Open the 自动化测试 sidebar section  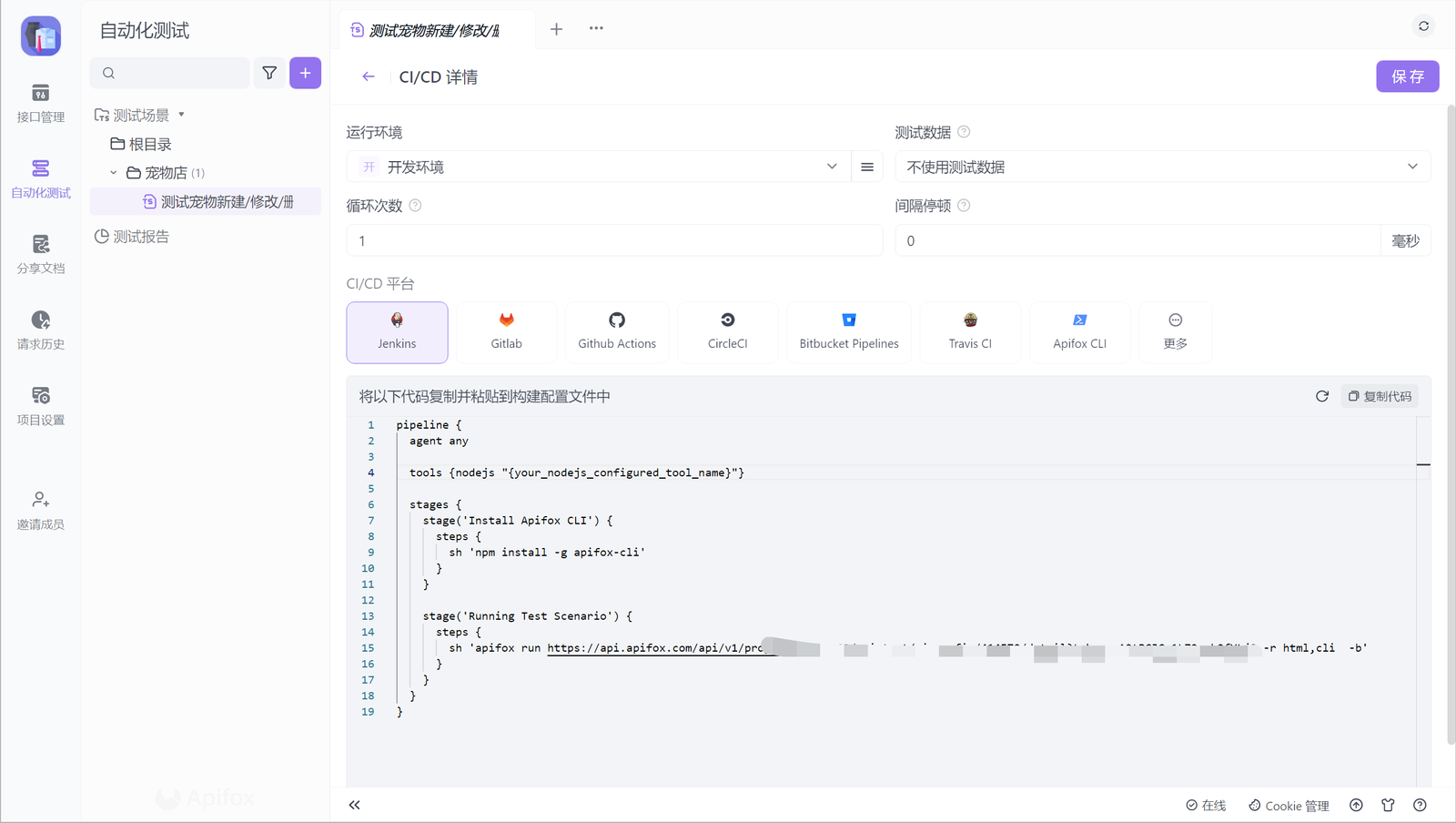[40, 179]
